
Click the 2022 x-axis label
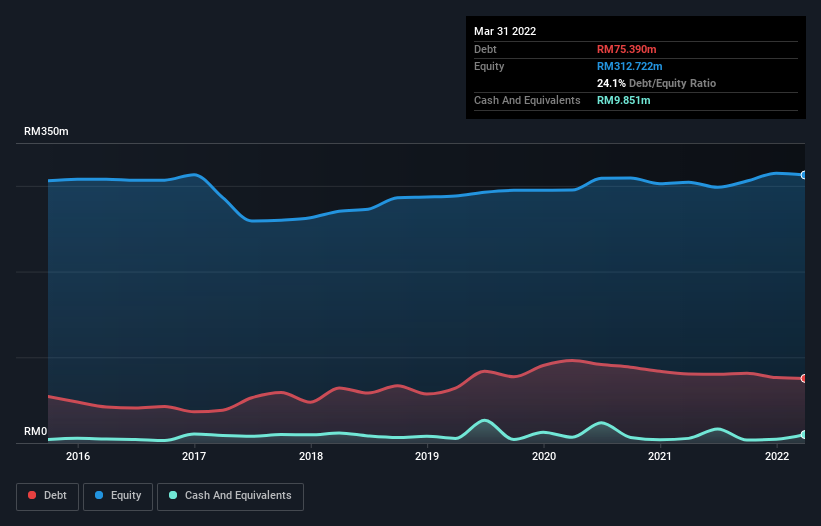coord(777,456)
